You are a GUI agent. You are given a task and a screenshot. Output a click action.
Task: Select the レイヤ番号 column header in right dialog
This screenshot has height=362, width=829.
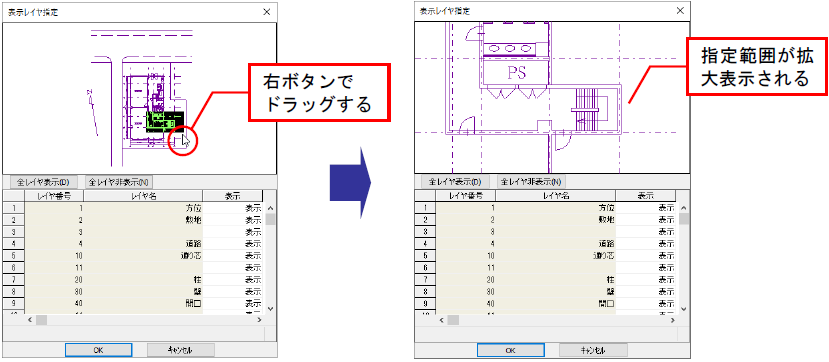tap(466, 196)
